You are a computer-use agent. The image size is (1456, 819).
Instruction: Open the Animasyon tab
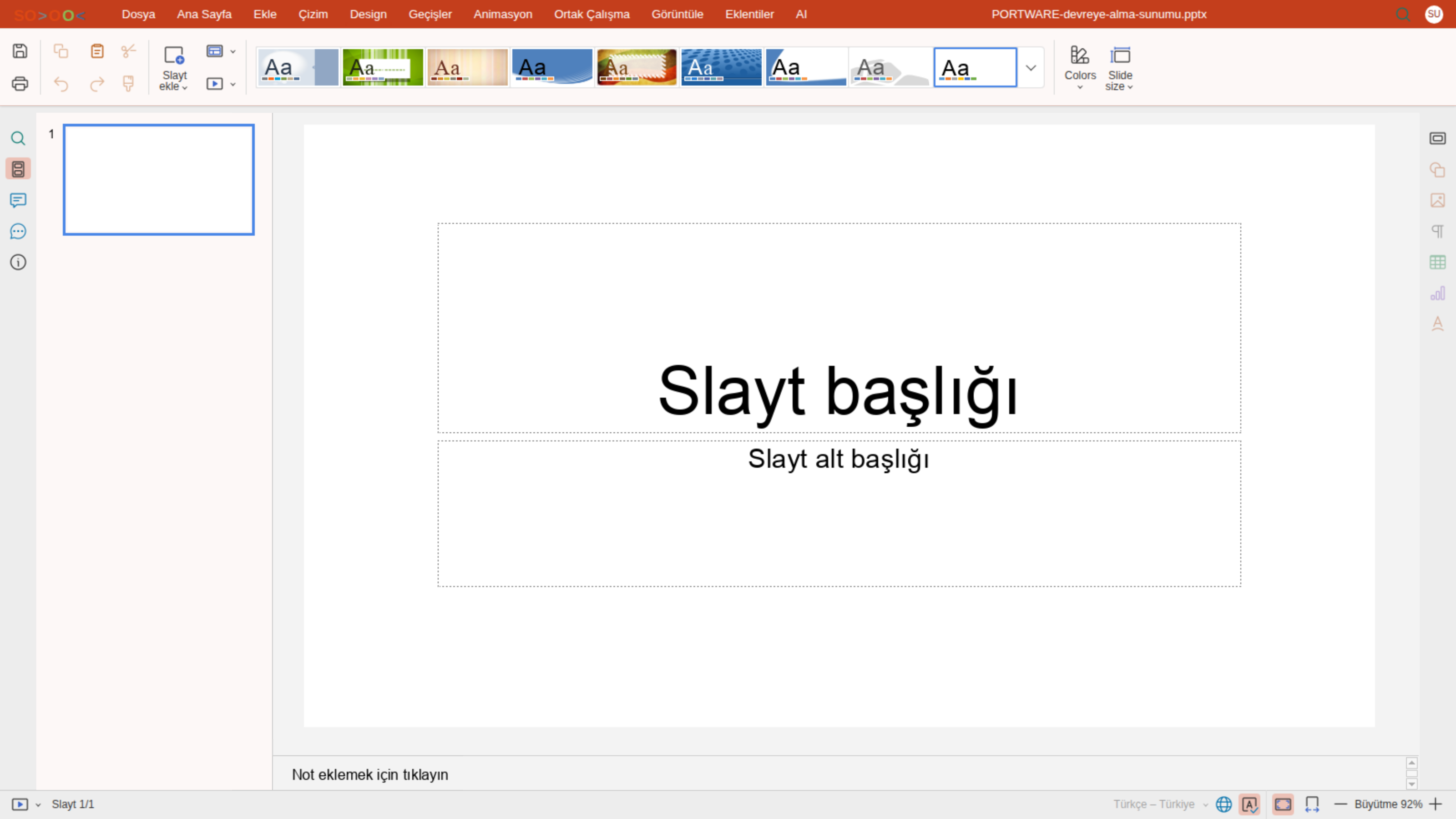[503, 14]
